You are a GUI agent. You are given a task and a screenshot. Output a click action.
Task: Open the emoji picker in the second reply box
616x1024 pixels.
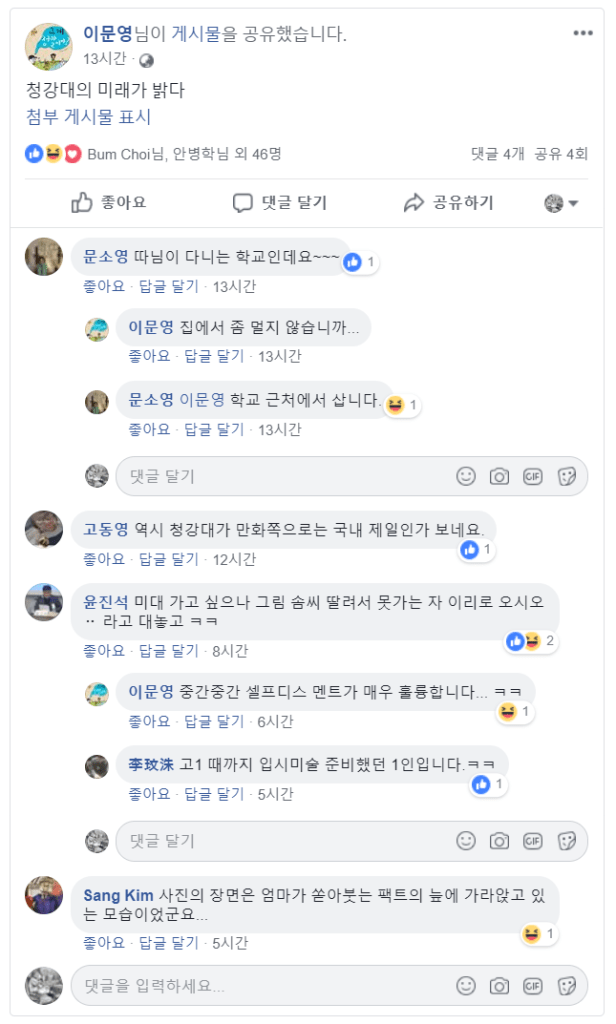(x=466, y=840)
